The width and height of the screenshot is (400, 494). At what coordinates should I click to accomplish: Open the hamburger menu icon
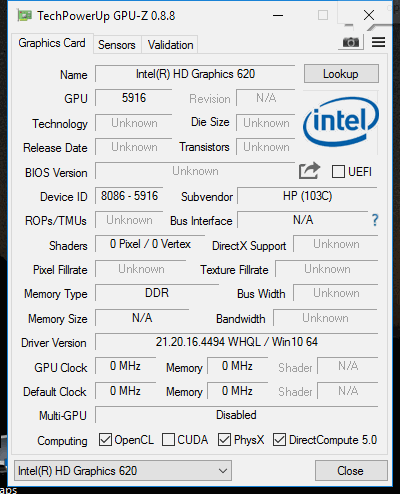tap(378, 42)
